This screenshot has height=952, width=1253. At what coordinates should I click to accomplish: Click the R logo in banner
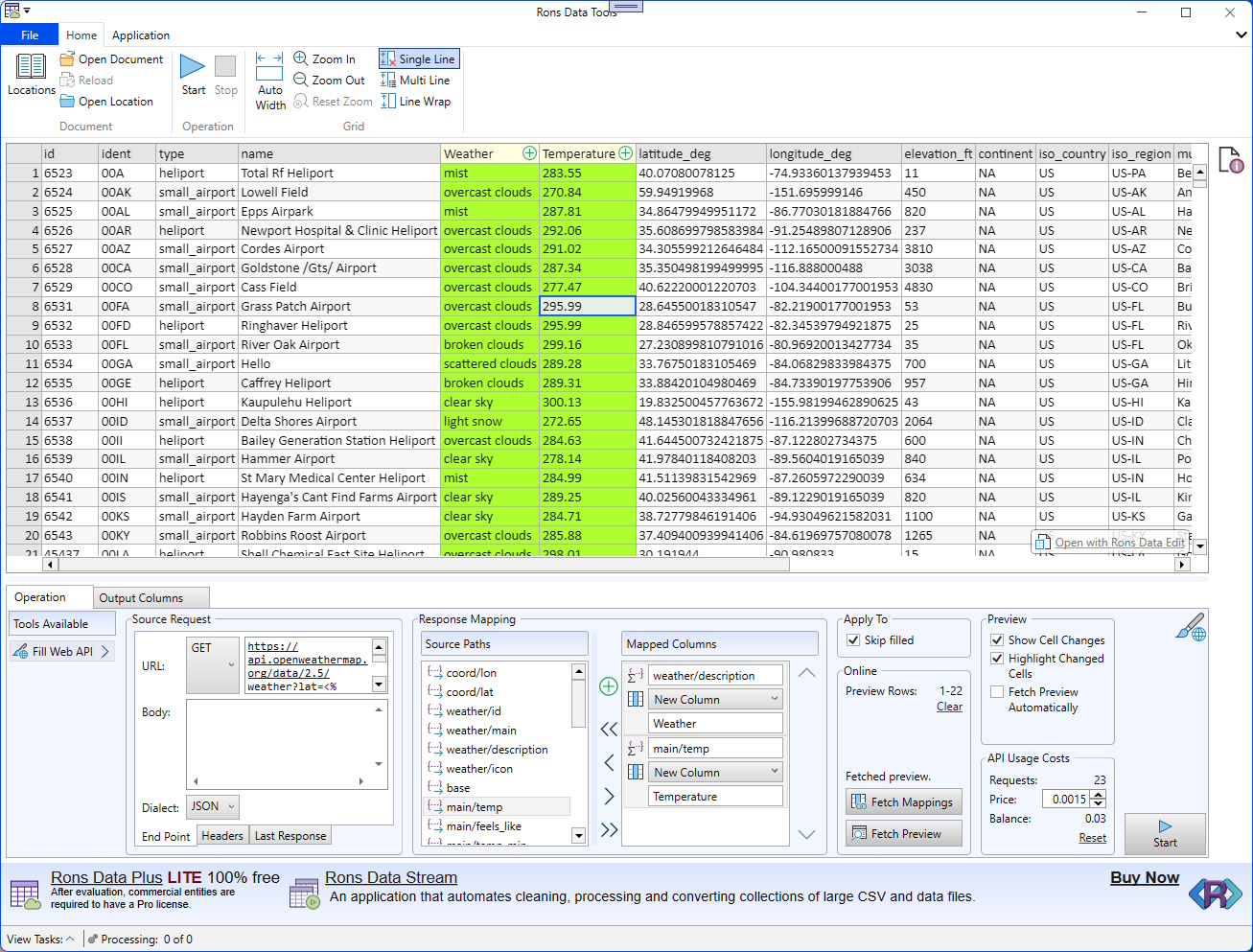tap(1215, 894)
